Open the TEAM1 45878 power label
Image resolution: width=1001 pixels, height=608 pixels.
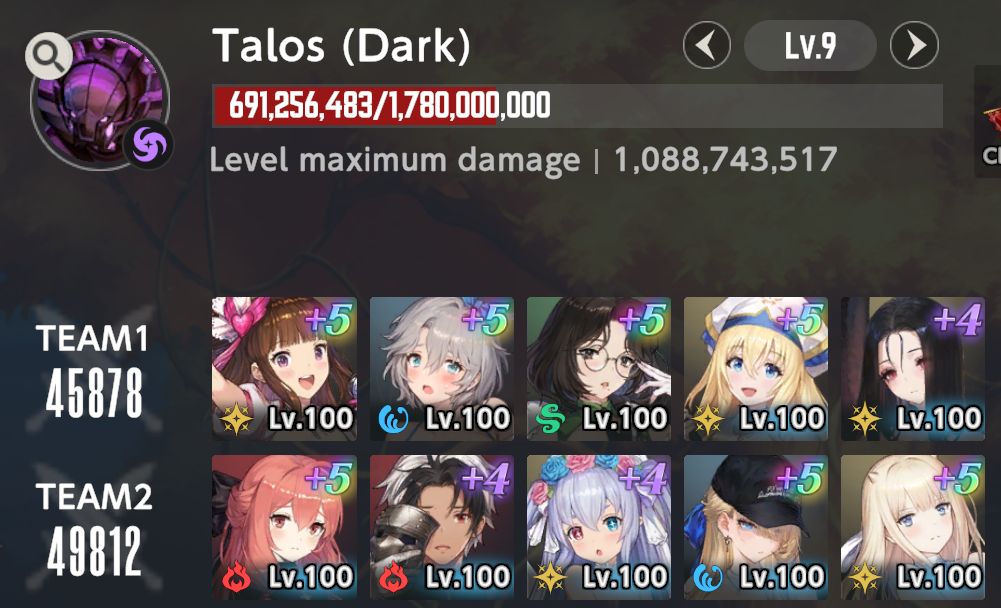[93, 370]
